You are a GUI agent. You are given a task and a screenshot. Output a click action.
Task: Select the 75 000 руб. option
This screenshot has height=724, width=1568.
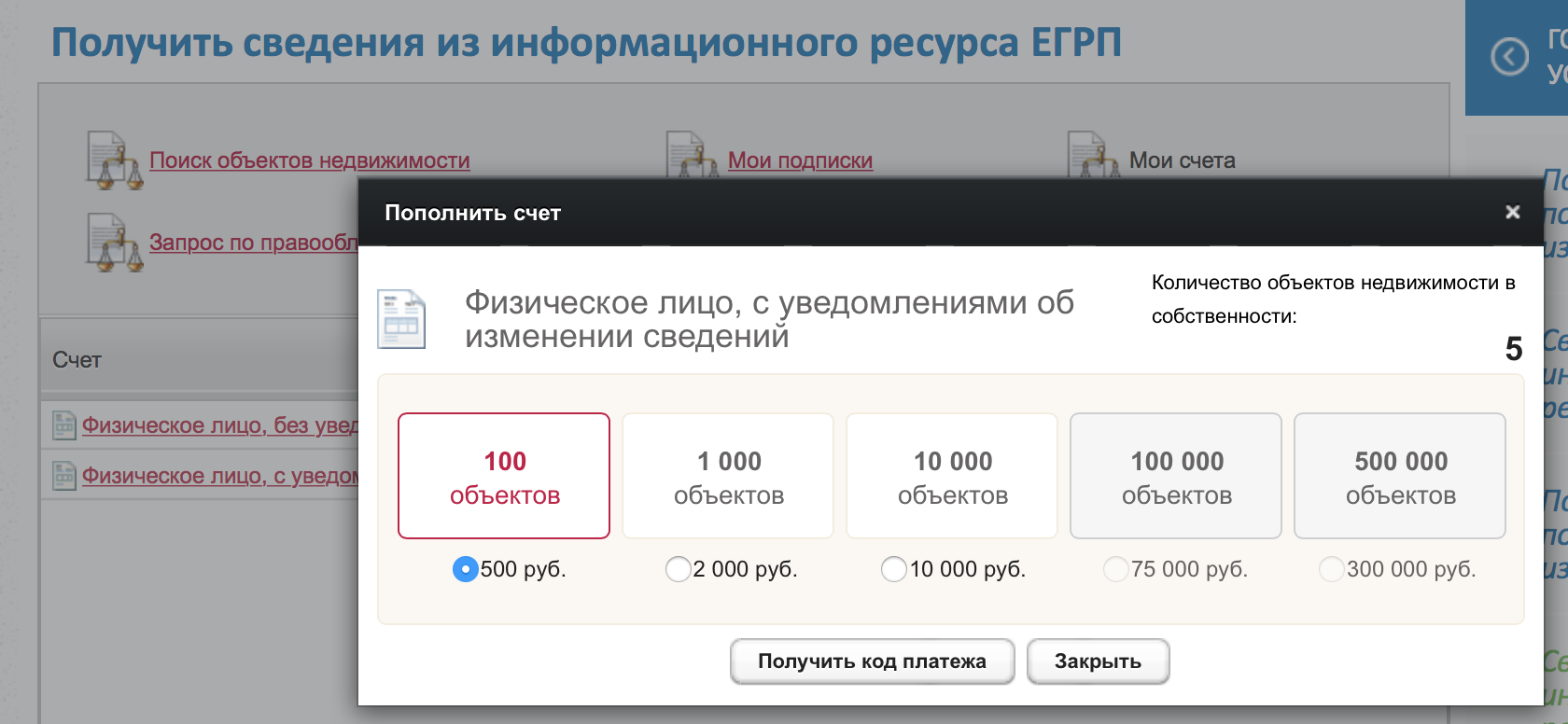(x=1117, y=568)
